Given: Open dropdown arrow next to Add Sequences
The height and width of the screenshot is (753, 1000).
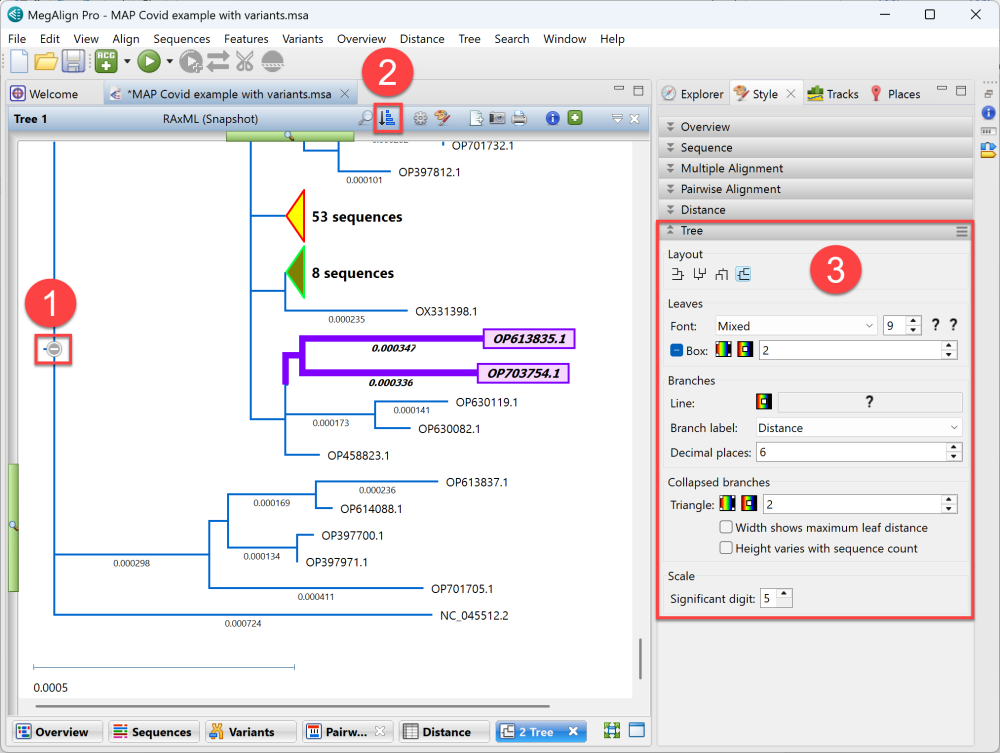Looking at the screenshot, I should [x=127, y=62].
